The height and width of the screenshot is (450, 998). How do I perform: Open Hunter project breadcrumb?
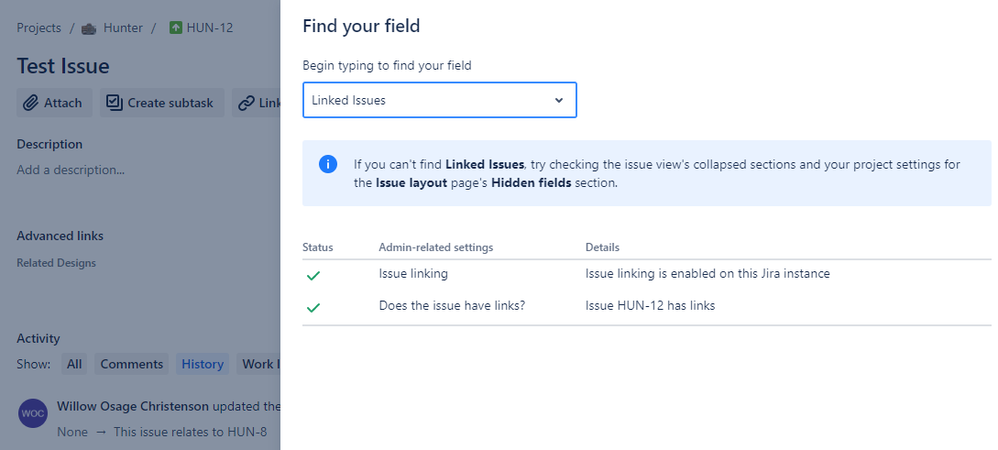coord(123,28)
